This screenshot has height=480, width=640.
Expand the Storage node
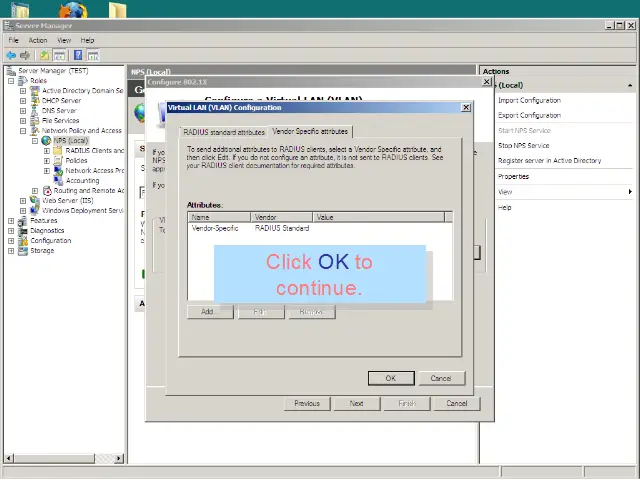pyautogui.click(x=11, y=251)
